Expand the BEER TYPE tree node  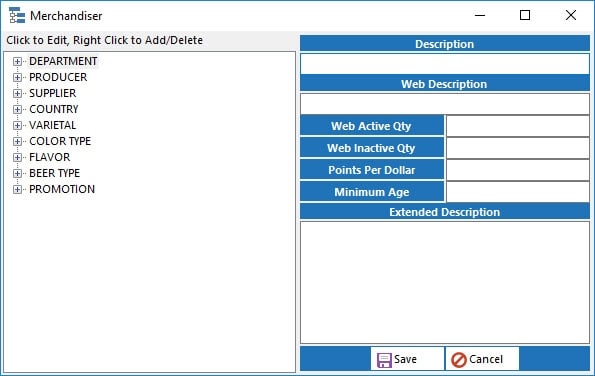pos(17,173)
